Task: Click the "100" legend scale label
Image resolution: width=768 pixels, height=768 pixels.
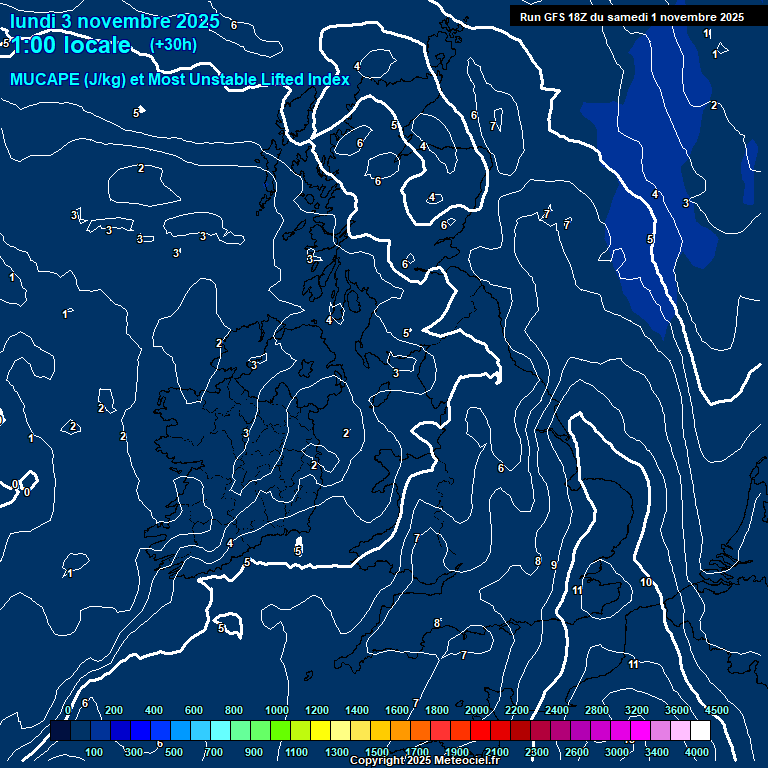Action: click(94, 752)
